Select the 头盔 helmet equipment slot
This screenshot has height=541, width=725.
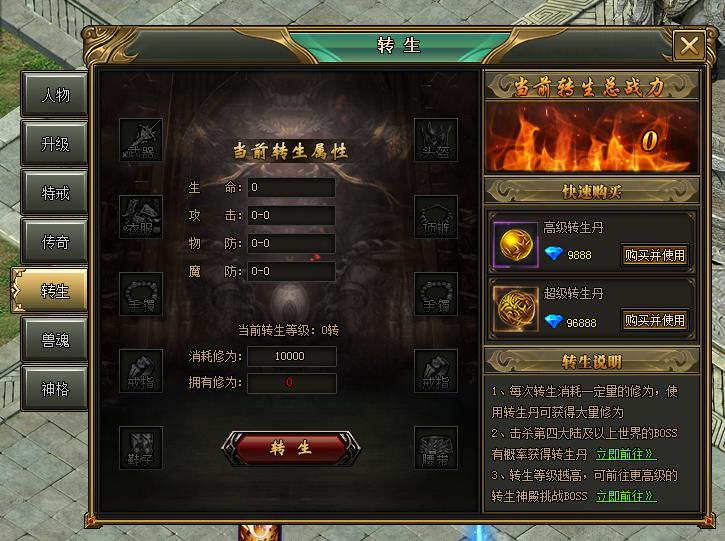(x=436, y=140)
